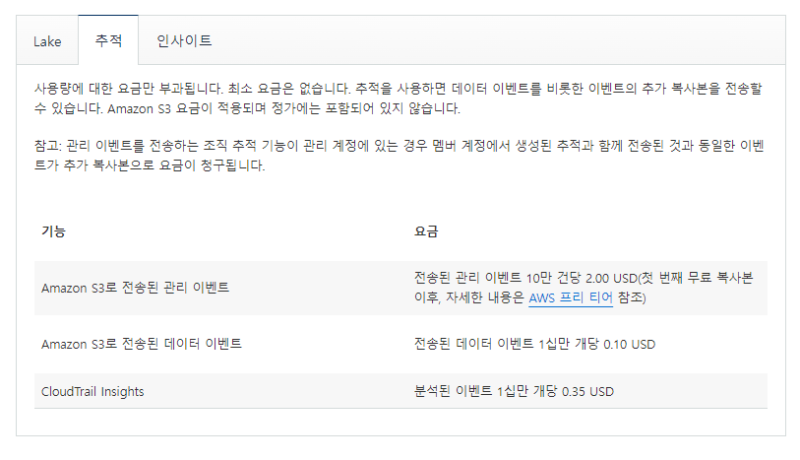Open the 인사이트 tab
Screen dimensions: 800x460
click(x=184, y=41)
